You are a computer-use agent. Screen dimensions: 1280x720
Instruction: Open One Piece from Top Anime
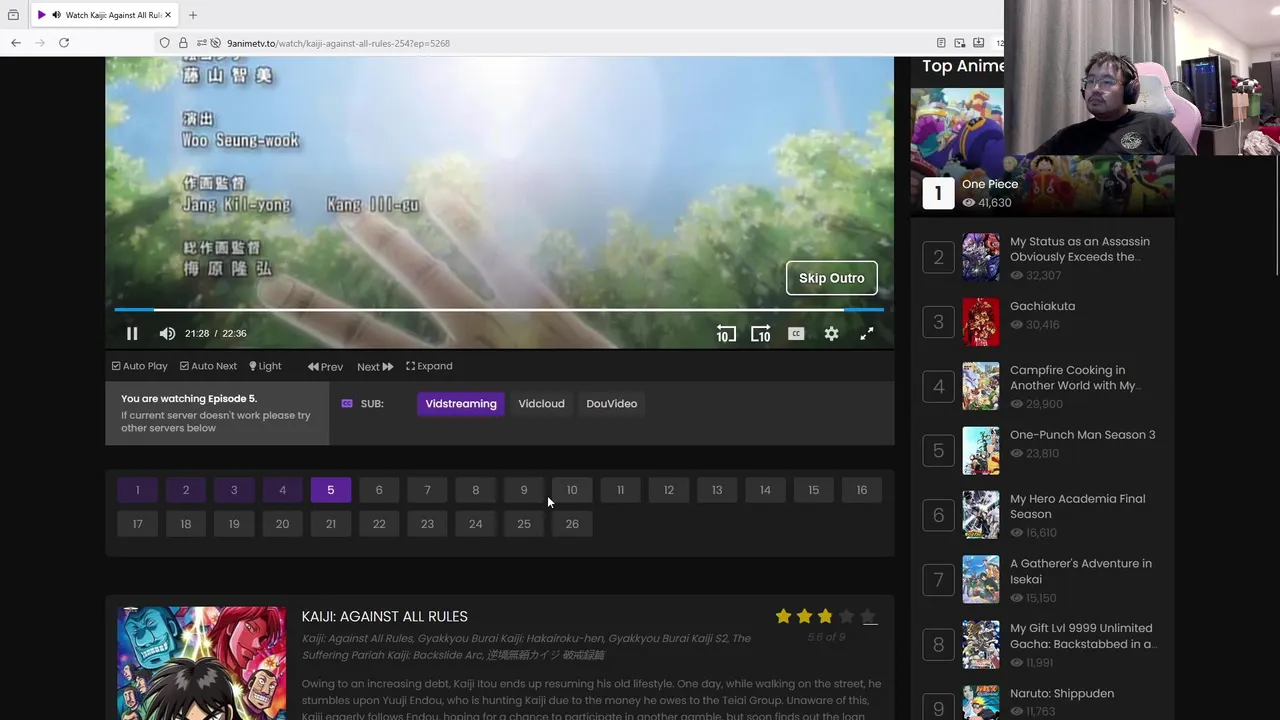pyautogui.click(x=990, y=184)
